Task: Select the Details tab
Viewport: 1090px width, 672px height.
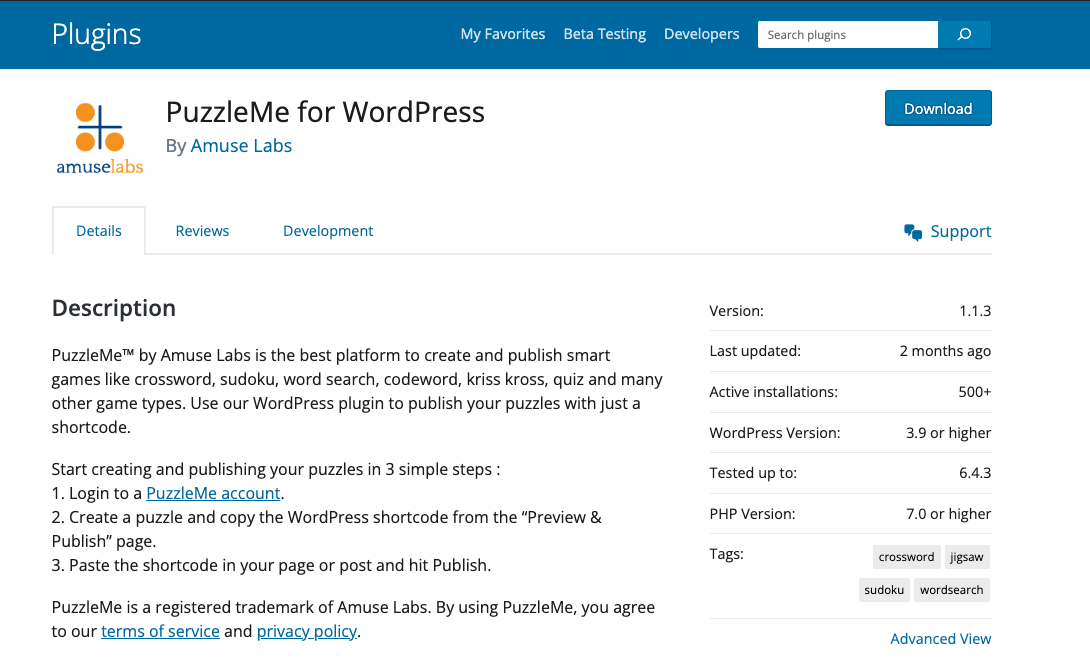Action: (x=98, y=230)
